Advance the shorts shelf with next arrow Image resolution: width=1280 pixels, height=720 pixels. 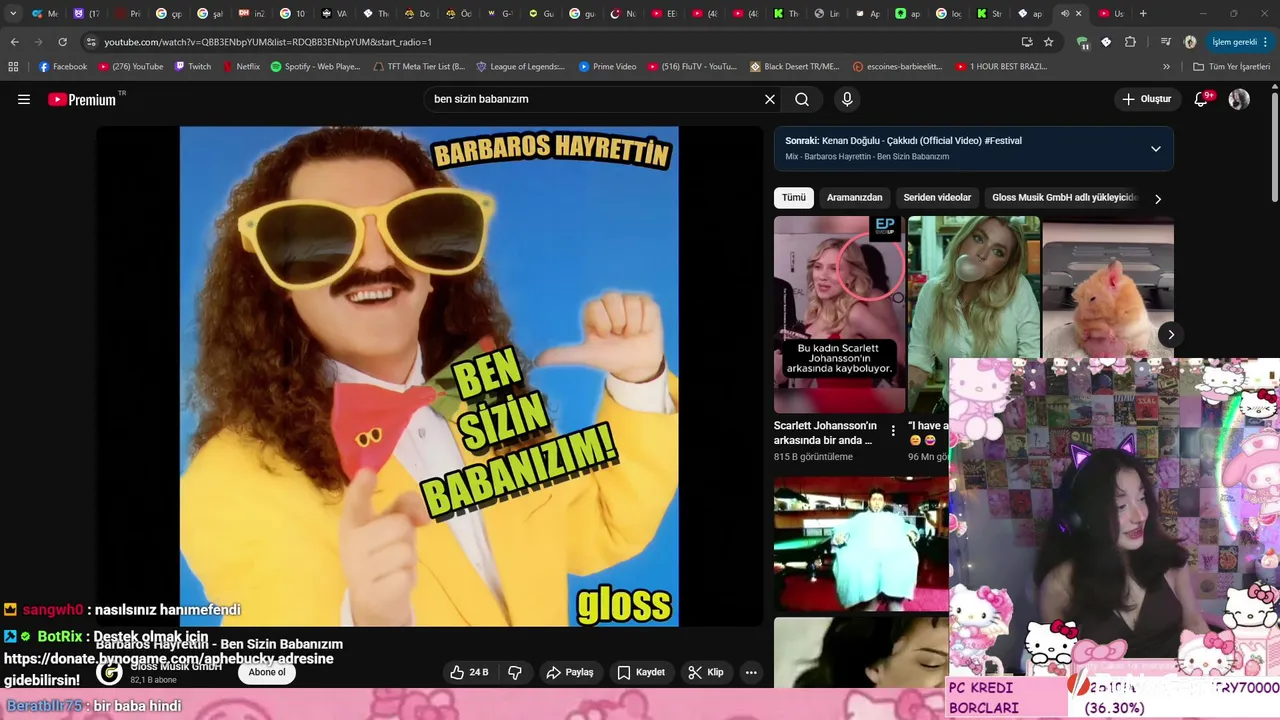(x=1171, y=334)
